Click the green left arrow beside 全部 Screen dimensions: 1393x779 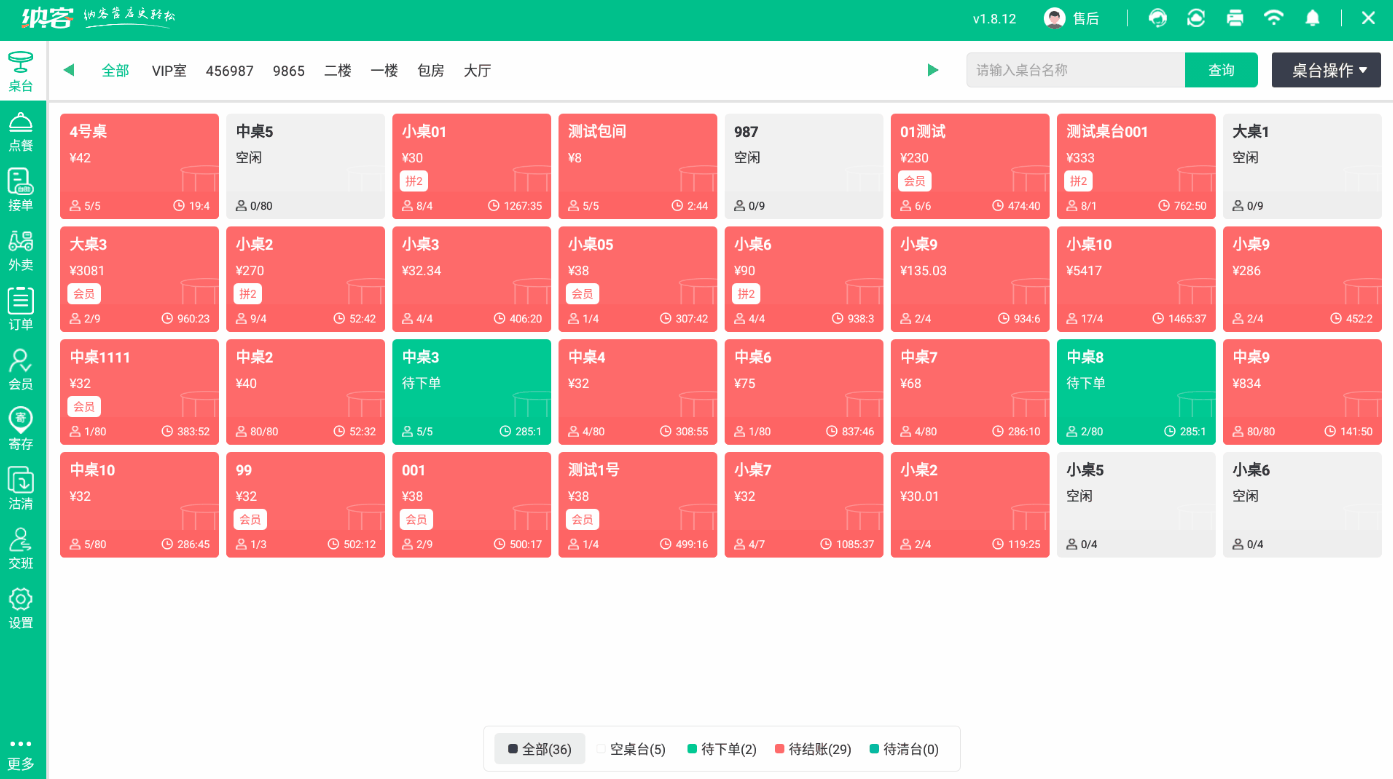pos(68,70)
